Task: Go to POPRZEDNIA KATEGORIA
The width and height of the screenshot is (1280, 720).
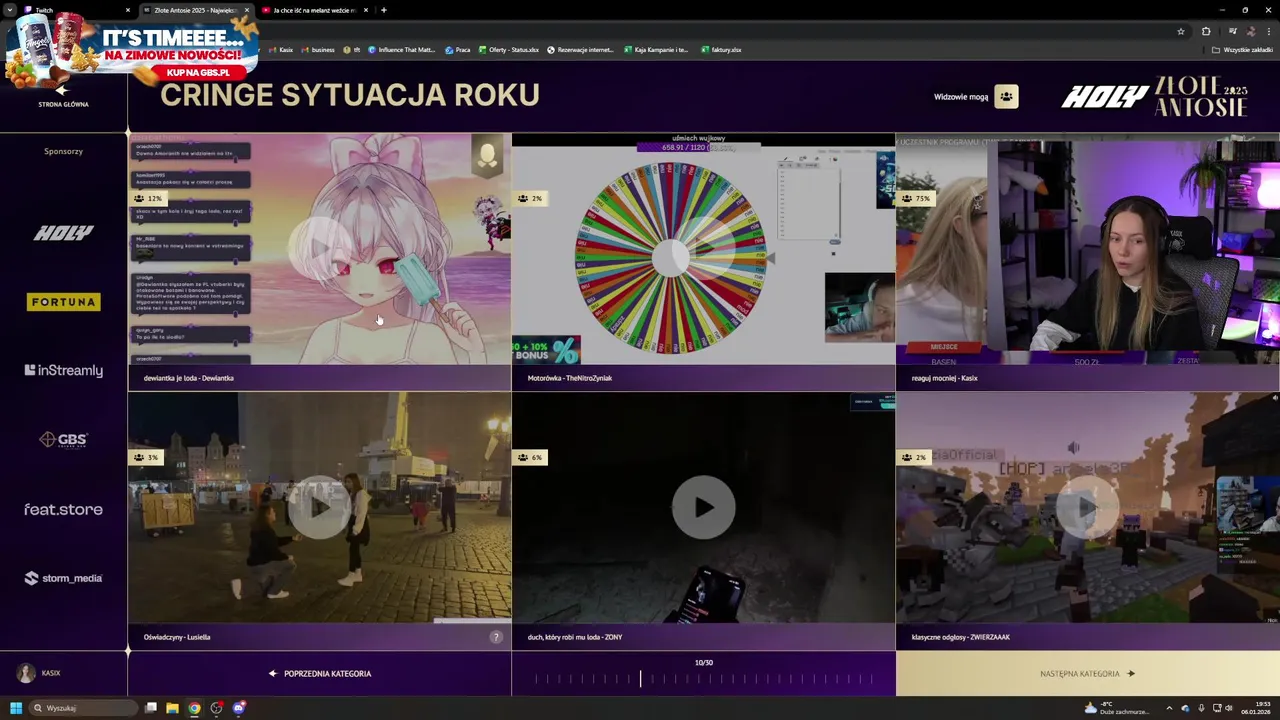Action: tap(320, 674)
